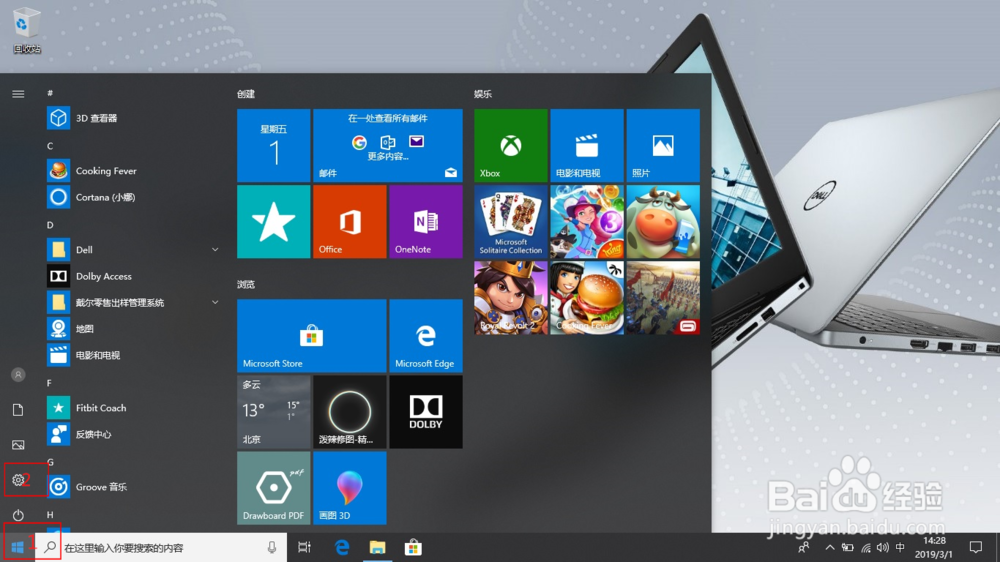Launch the Royal Revolt 2 tile

point(511,298)
